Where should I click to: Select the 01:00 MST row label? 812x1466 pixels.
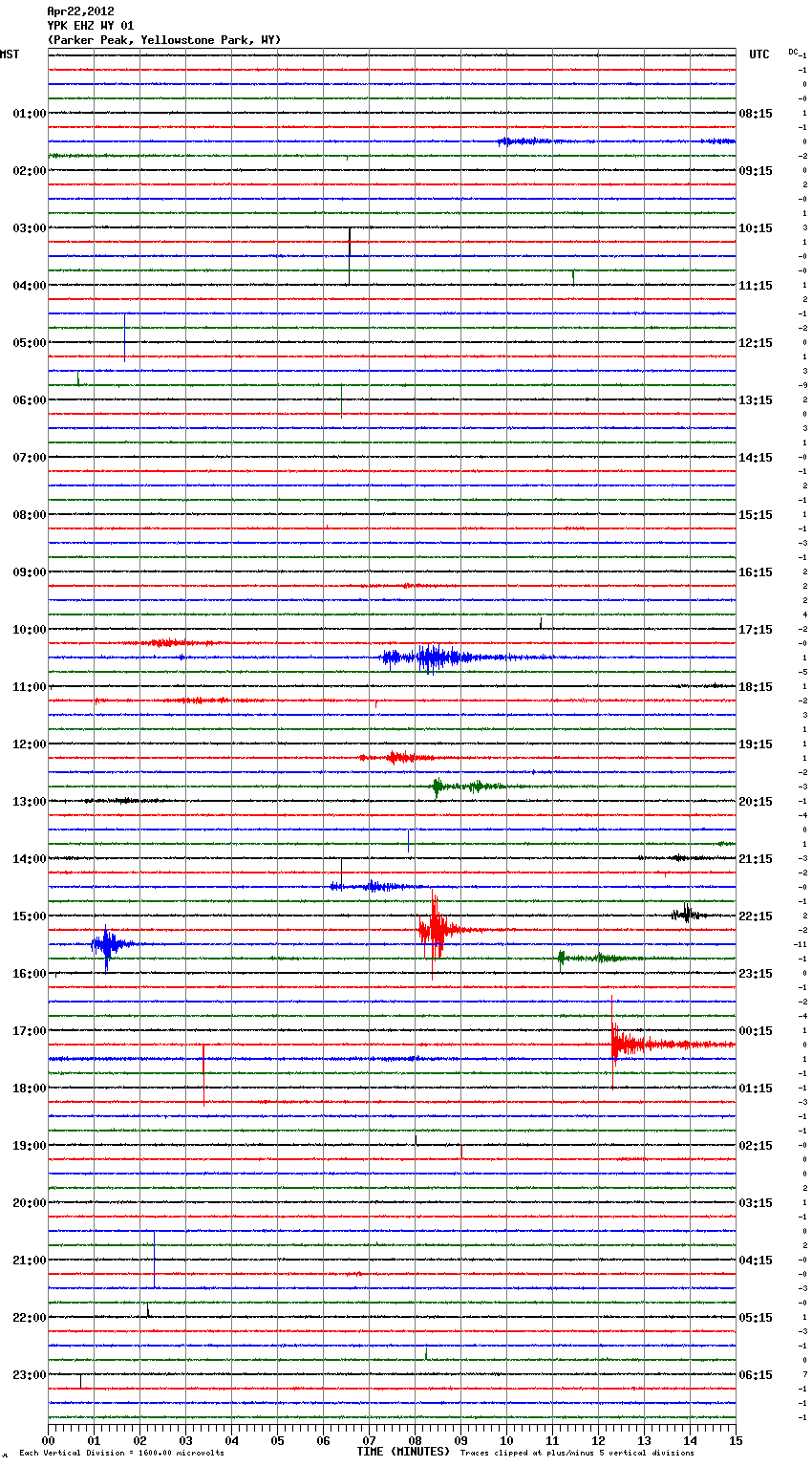point(30,114)
